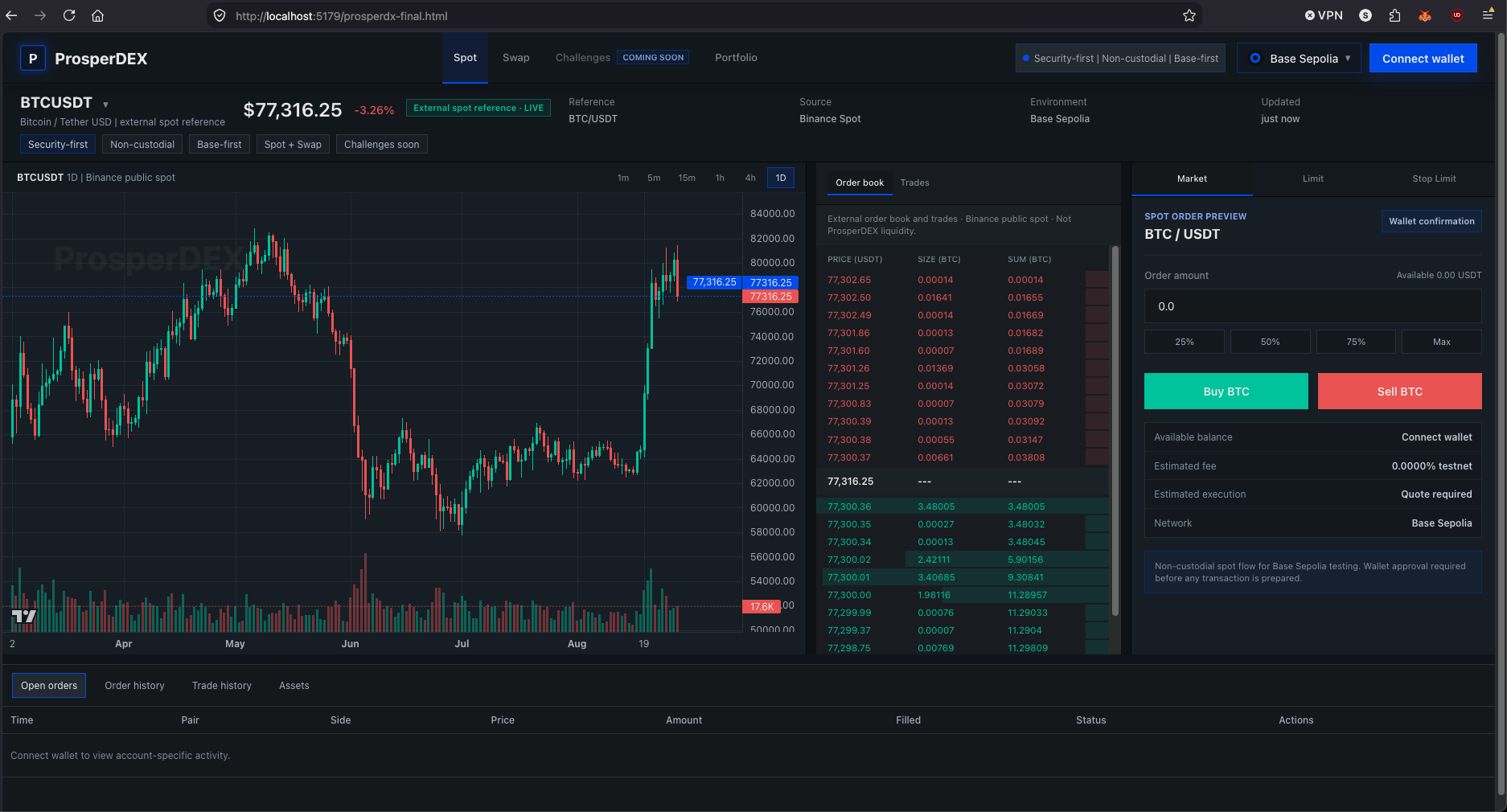This screenshot has width=1507, height=812.
Task: Click bid price 77,300.36 in order book
Action: click(x=849, y=506)
